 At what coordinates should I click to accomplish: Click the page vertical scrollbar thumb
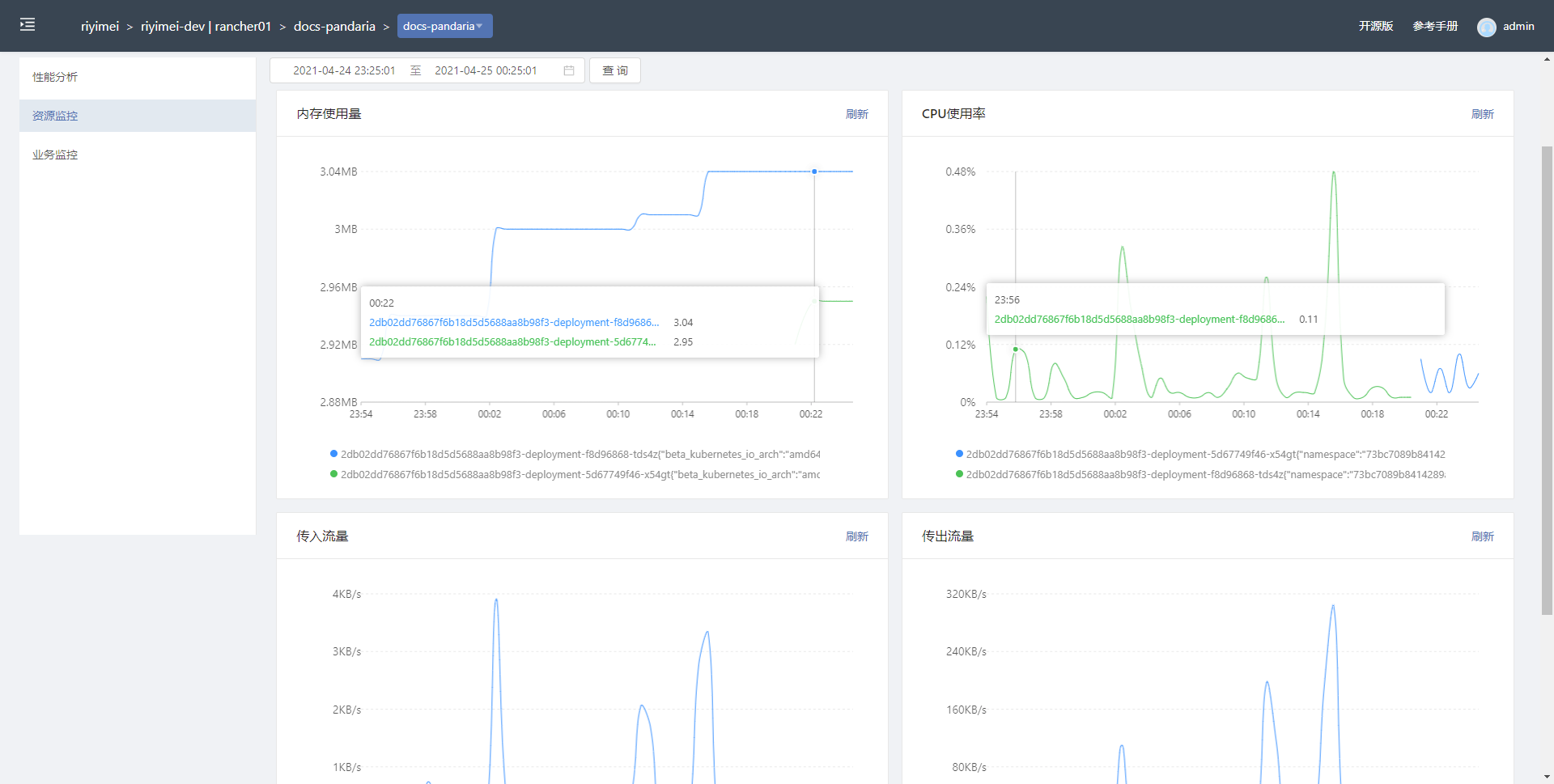[1547, 380]
